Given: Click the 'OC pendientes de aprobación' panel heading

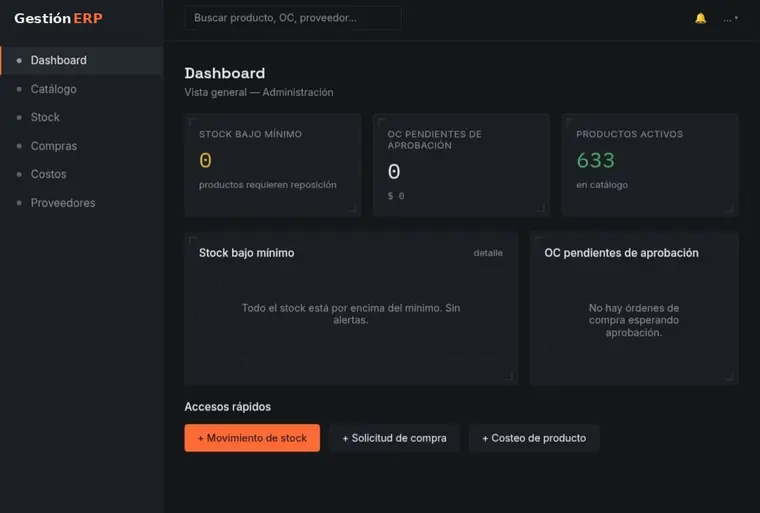Looking at the screenshot, I should (x=621, y=253).
